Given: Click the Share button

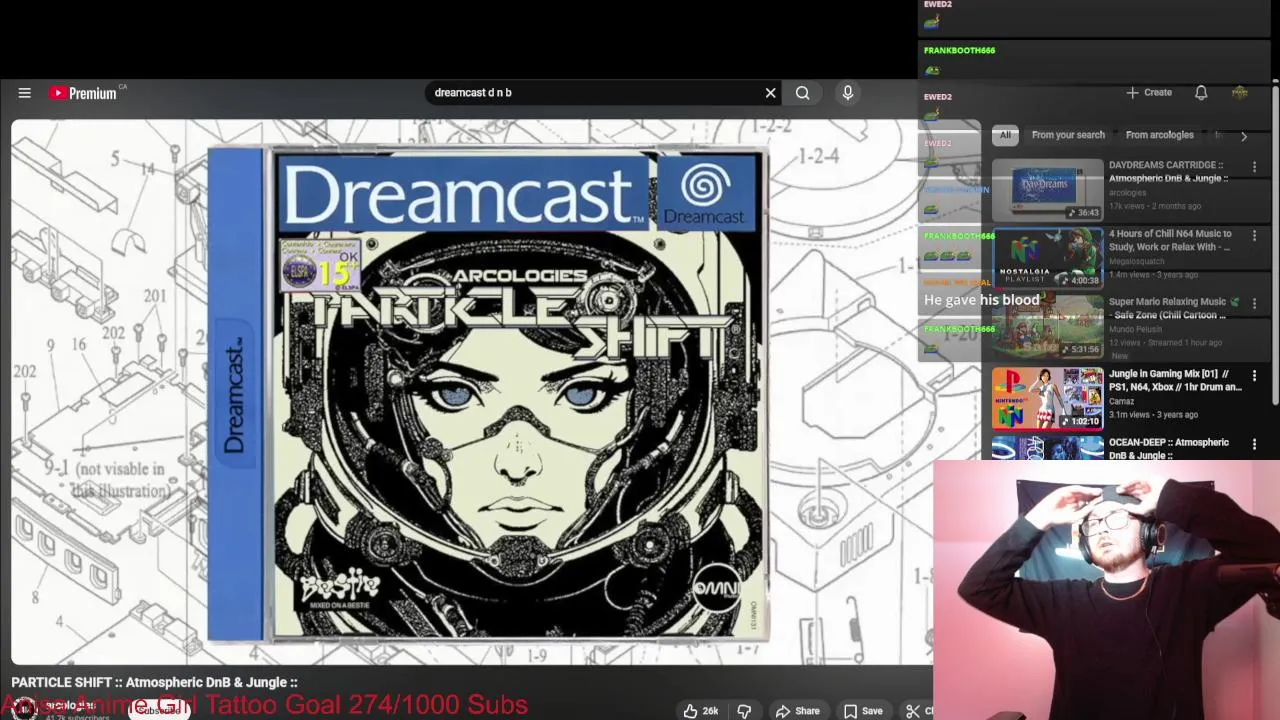Looking at the screenshot, I should pos(798,711).
